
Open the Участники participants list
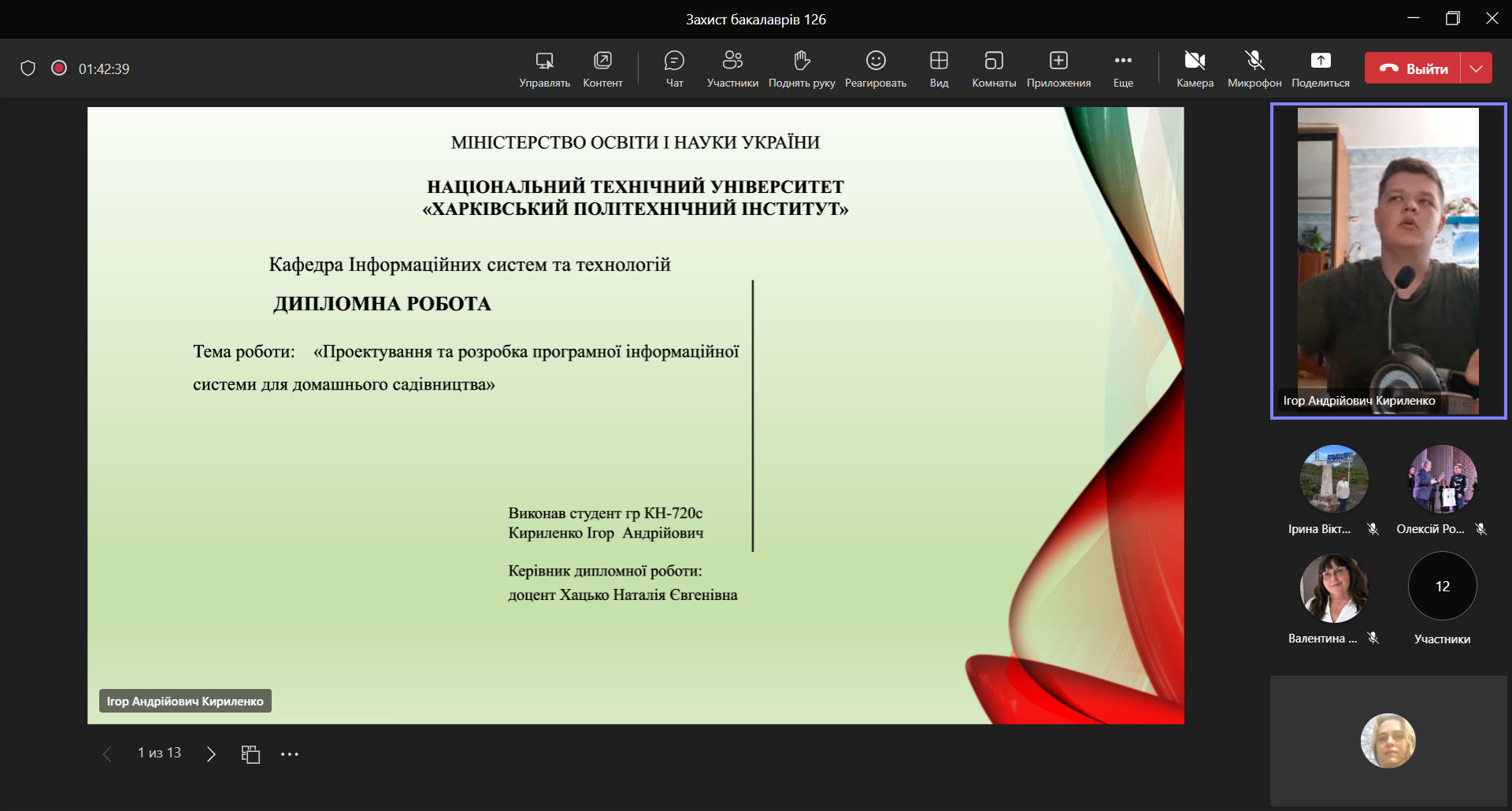(x=732, y=69)
